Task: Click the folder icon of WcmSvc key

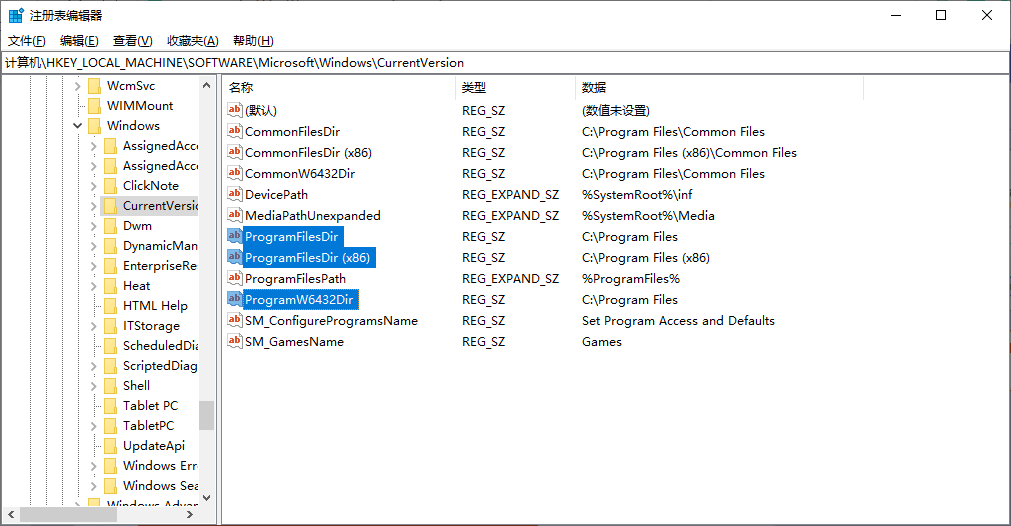Action: point(94,86)
